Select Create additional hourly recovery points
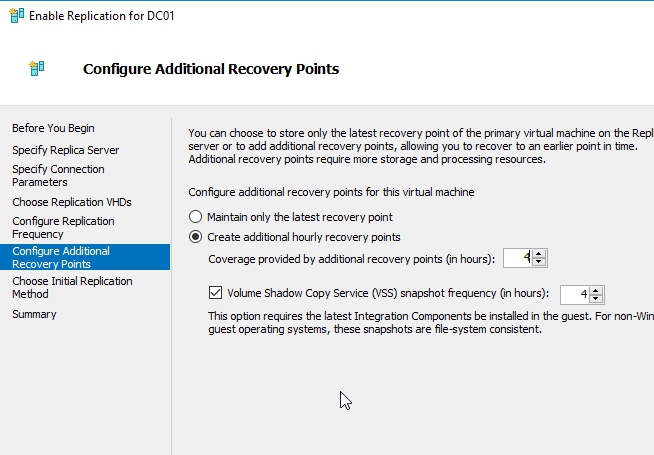 click(x=196, y=237)
